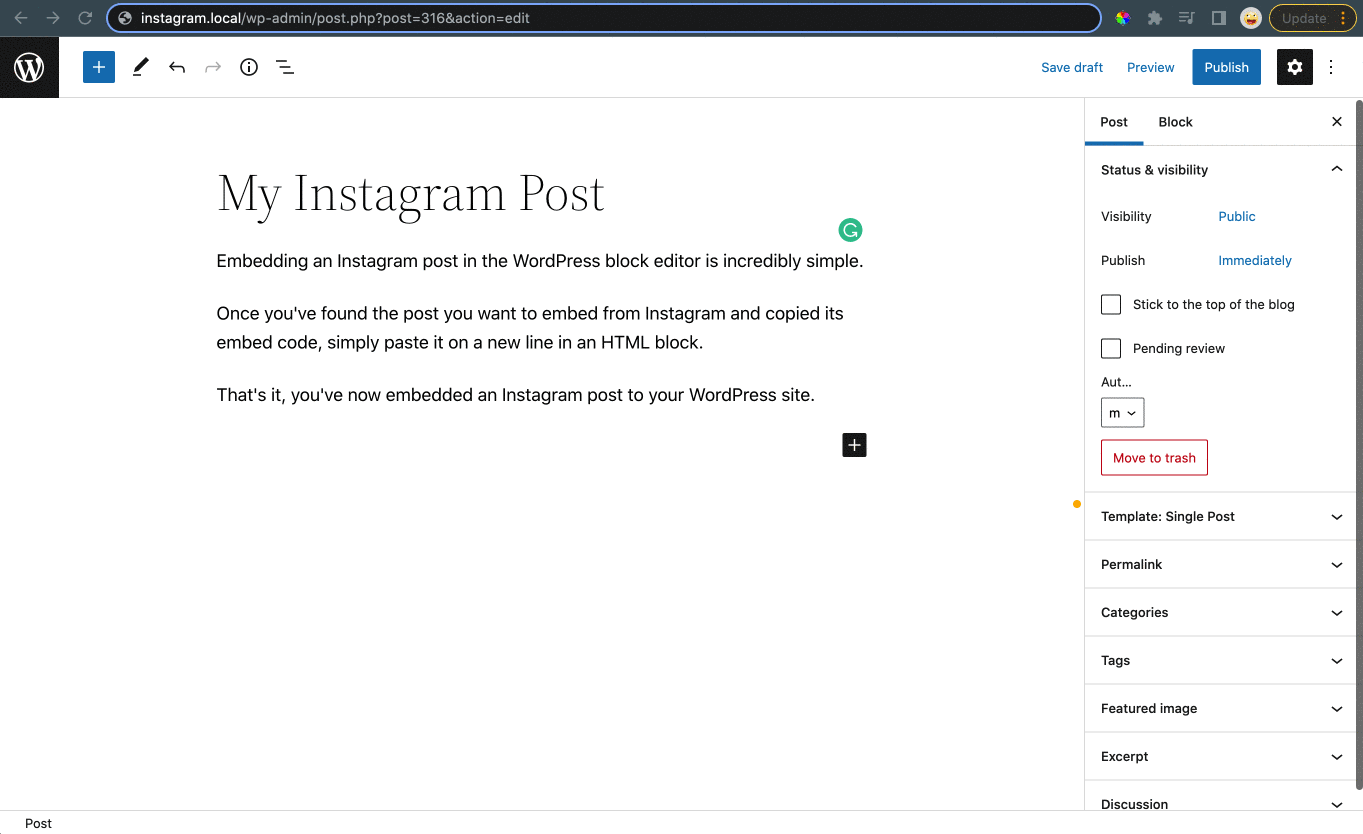Select the Tools pencil icon
The image size is (1363, 834).
(140, 67)
